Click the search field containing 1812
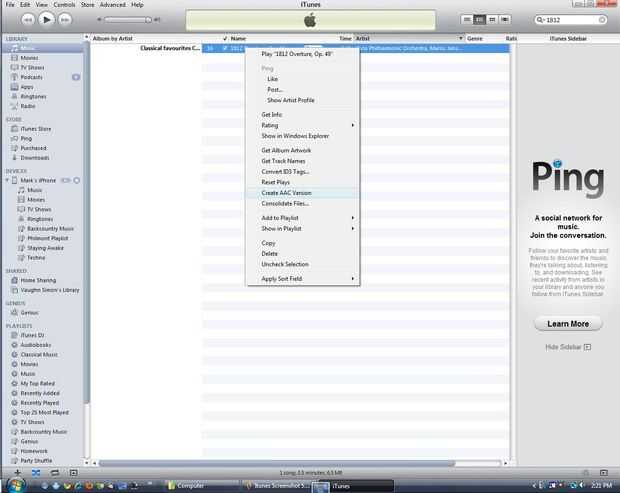The image size is (620, 493). (570, 20)
